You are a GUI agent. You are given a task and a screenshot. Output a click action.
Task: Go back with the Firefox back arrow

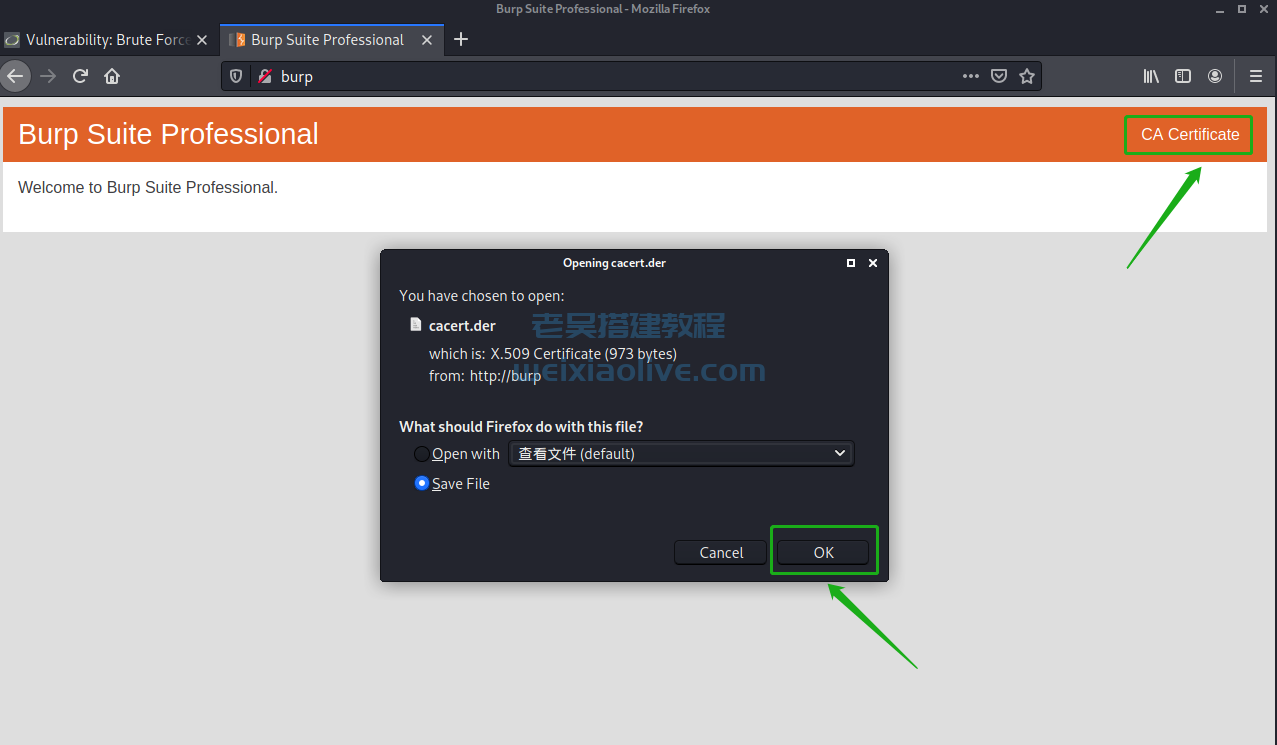[15, 76]
